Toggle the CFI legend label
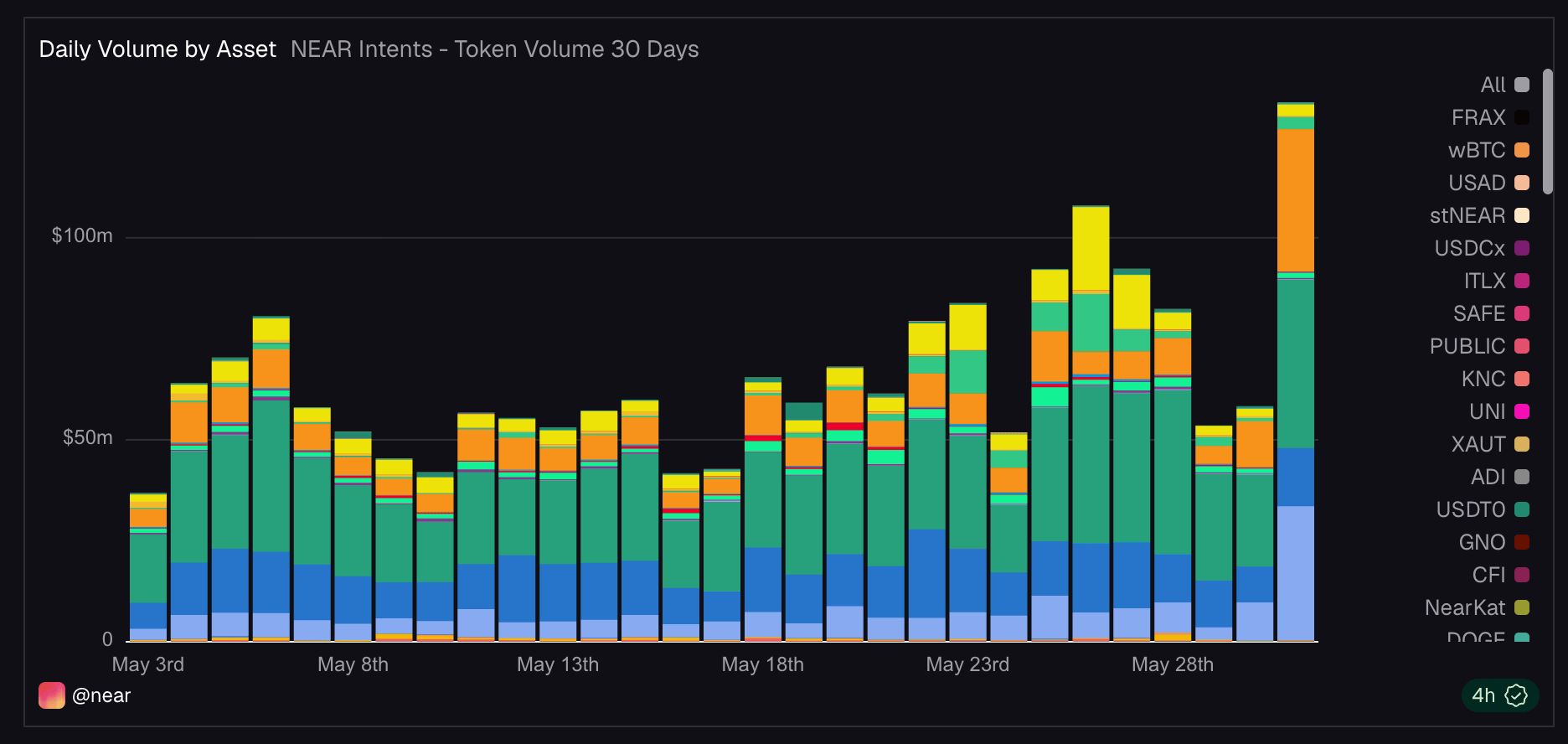 pyautogui.click(x=1489, y=575)
